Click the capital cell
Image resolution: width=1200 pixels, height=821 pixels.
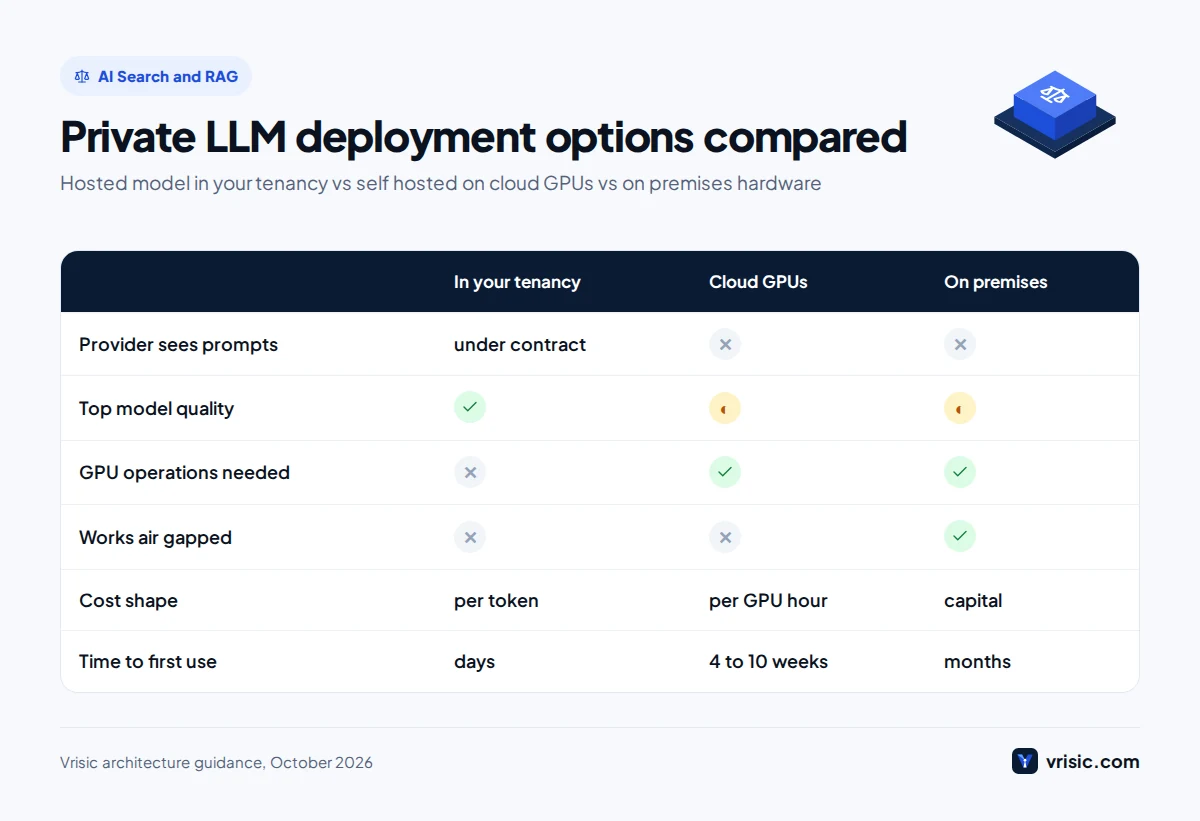pyautogui.click(x=973, y=600)
